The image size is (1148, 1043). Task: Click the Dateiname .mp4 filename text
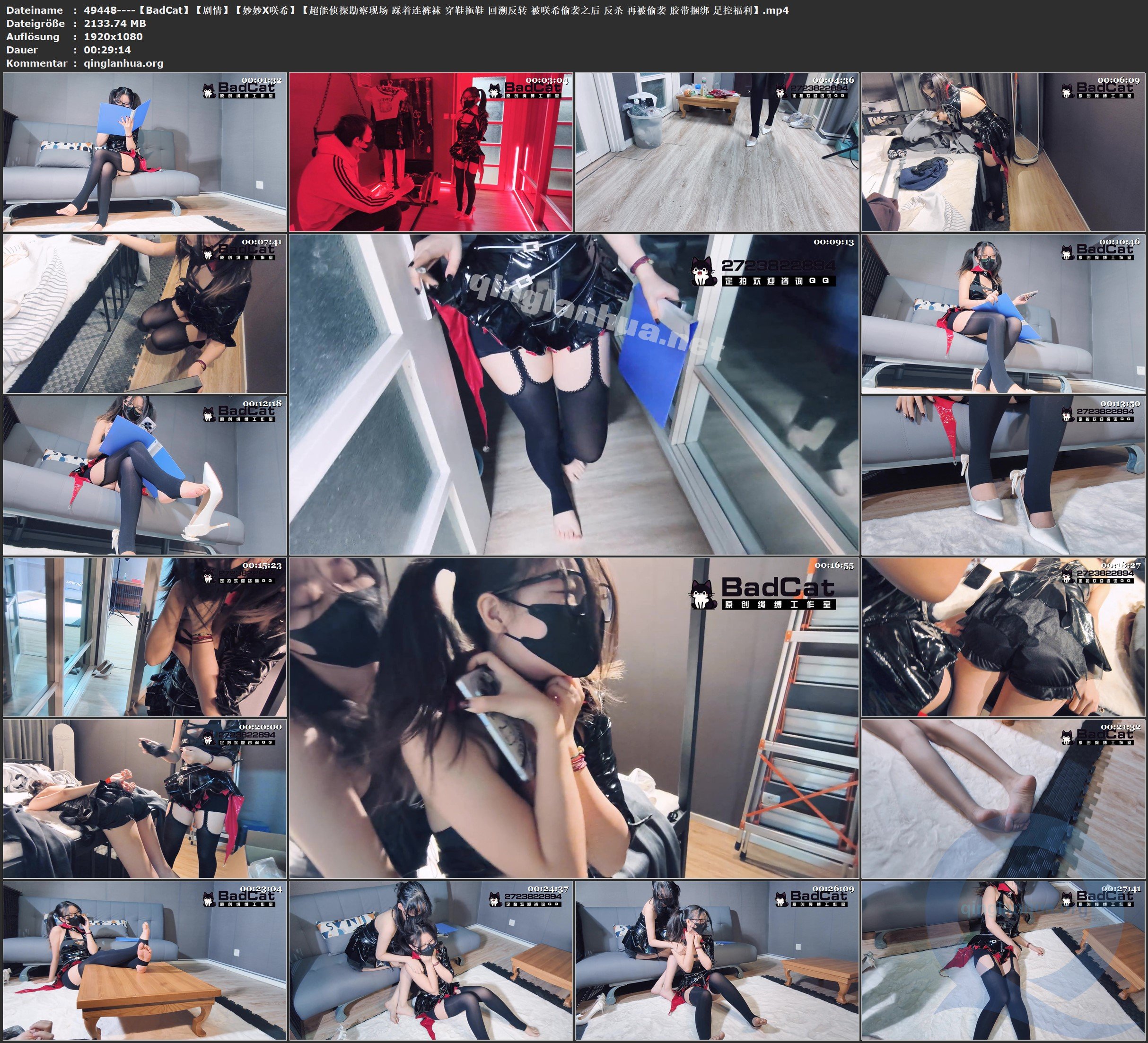pos(436,9)
